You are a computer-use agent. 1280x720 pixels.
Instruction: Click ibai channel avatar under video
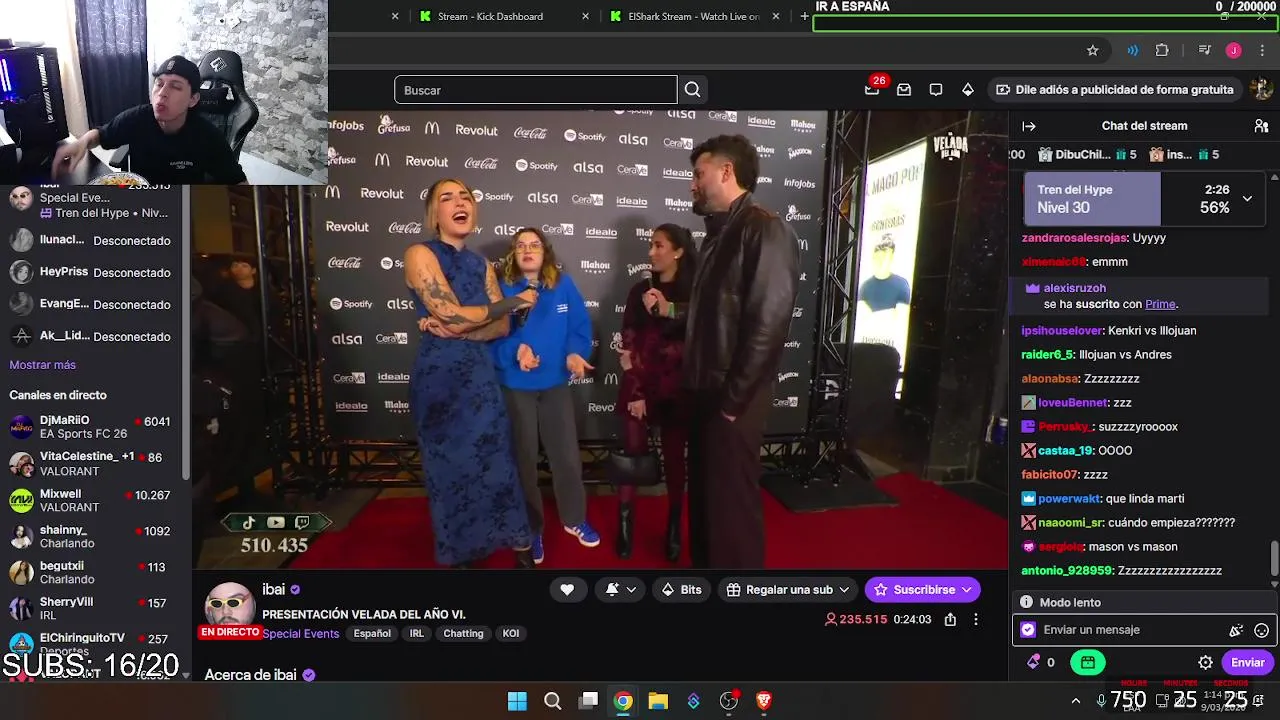[x=230, y=609]
